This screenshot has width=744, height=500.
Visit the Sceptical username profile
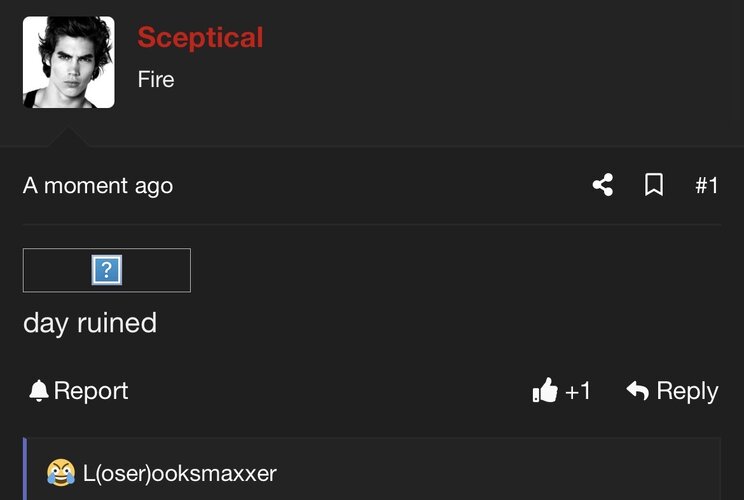[x=200, y=37]
